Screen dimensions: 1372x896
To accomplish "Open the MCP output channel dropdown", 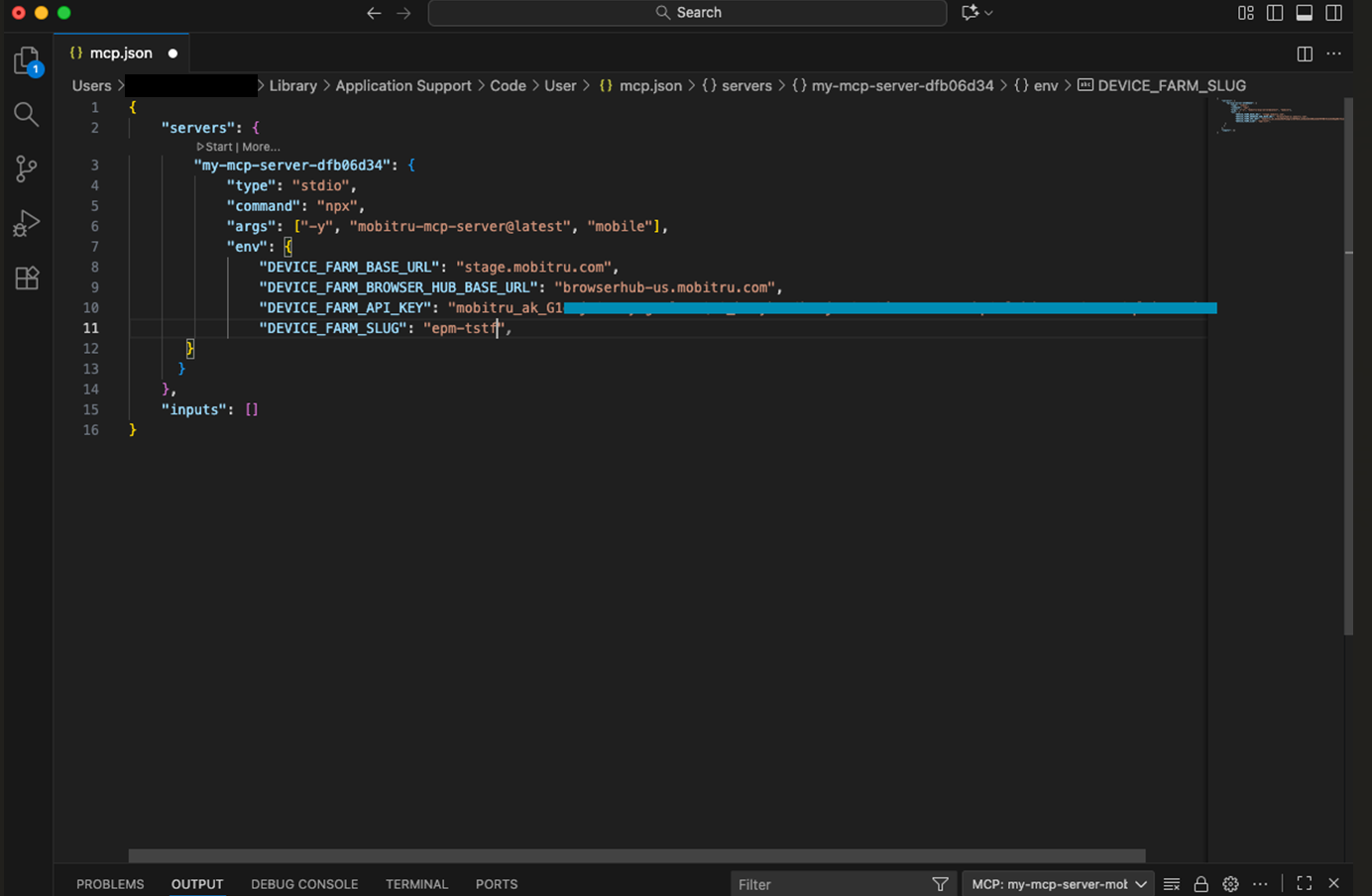I will click(1058, 884).
